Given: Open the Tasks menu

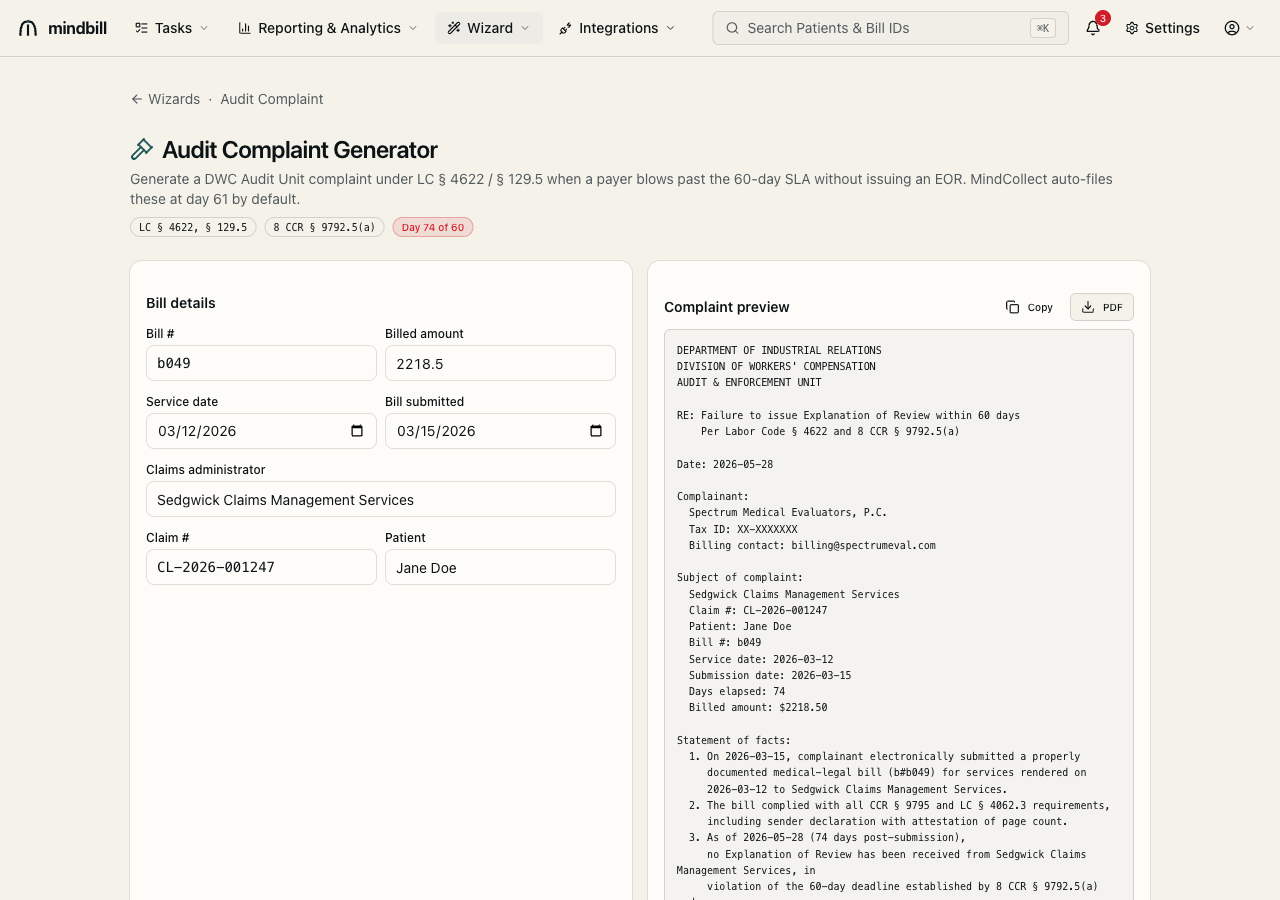Looking at the screenshot, I should (x=172, y=28).
